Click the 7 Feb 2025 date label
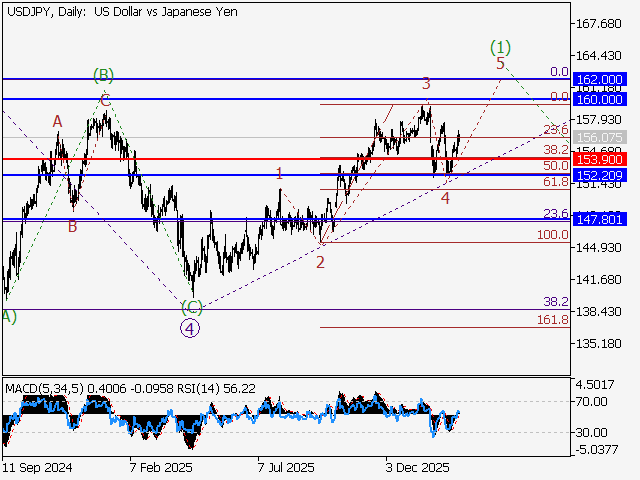Image resolution: width=640 pixels, height=480 pixels. [x=159, y=467]
